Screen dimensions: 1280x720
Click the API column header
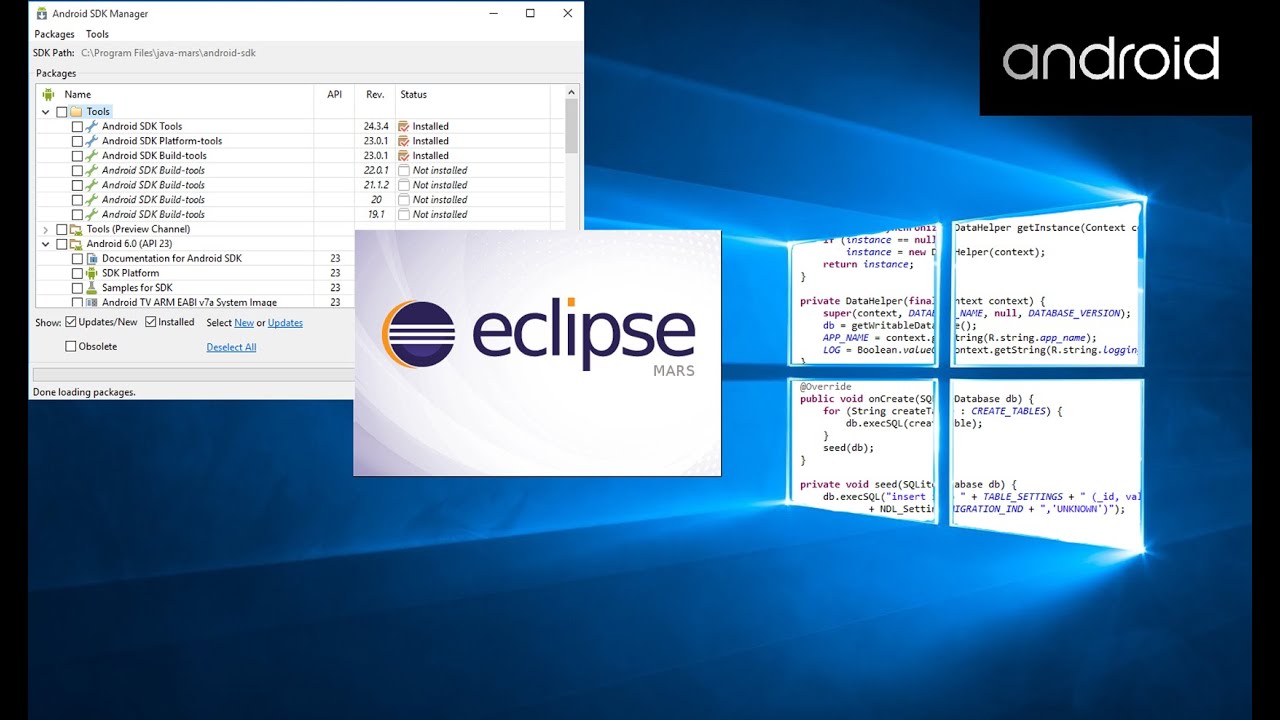tap(335, 95)
